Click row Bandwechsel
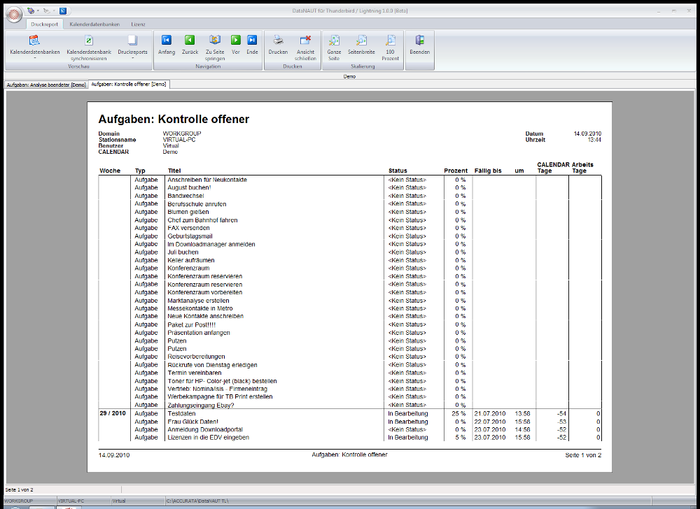The height and width of the screenshot is (509, 700). pyautogui.click(x=350, y=196)
